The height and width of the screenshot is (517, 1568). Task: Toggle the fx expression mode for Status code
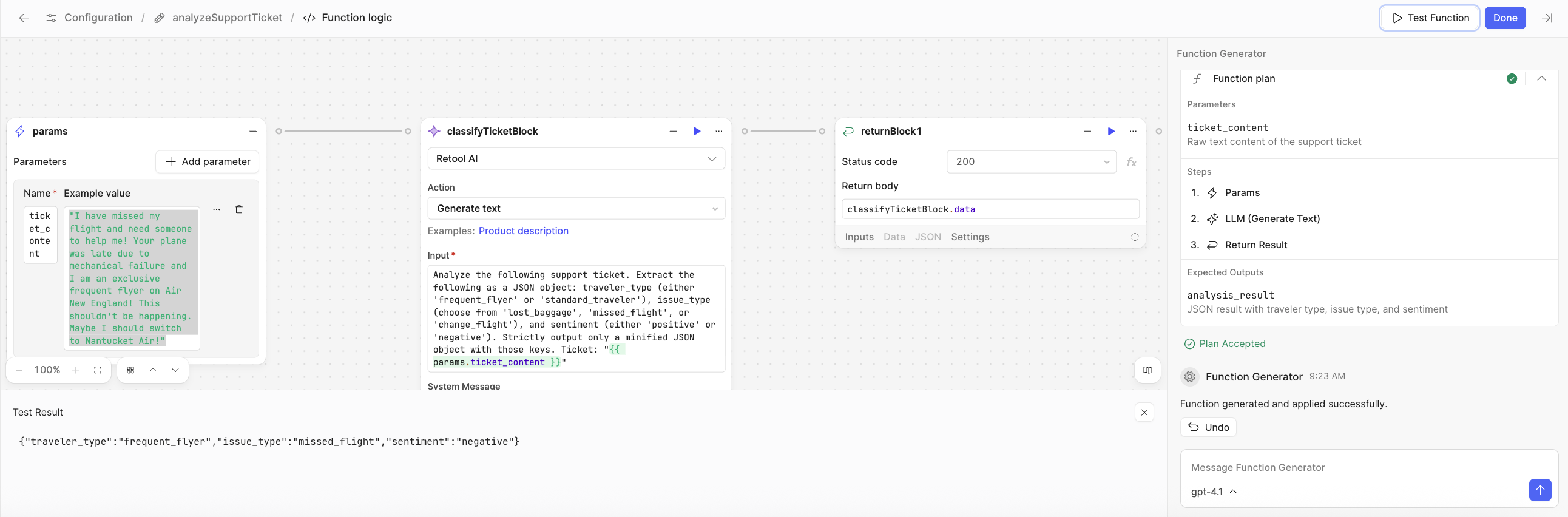[x=1131, y=162]
